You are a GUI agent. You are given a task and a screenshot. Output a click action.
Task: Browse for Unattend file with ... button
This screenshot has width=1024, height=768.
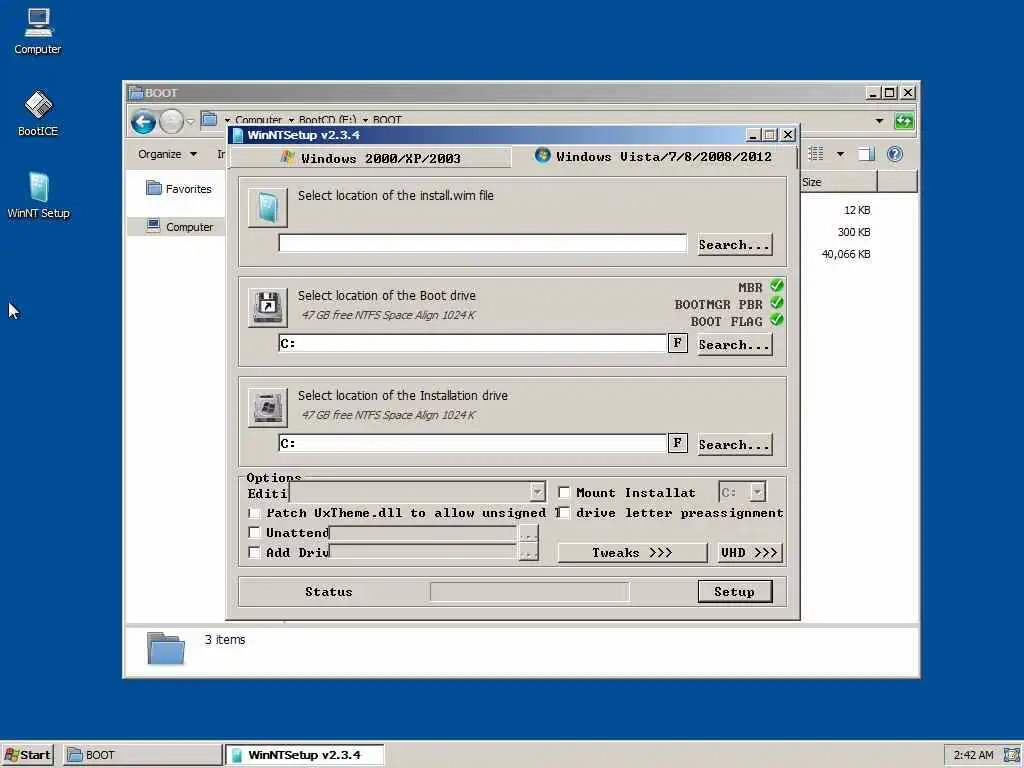coord(528,534)
